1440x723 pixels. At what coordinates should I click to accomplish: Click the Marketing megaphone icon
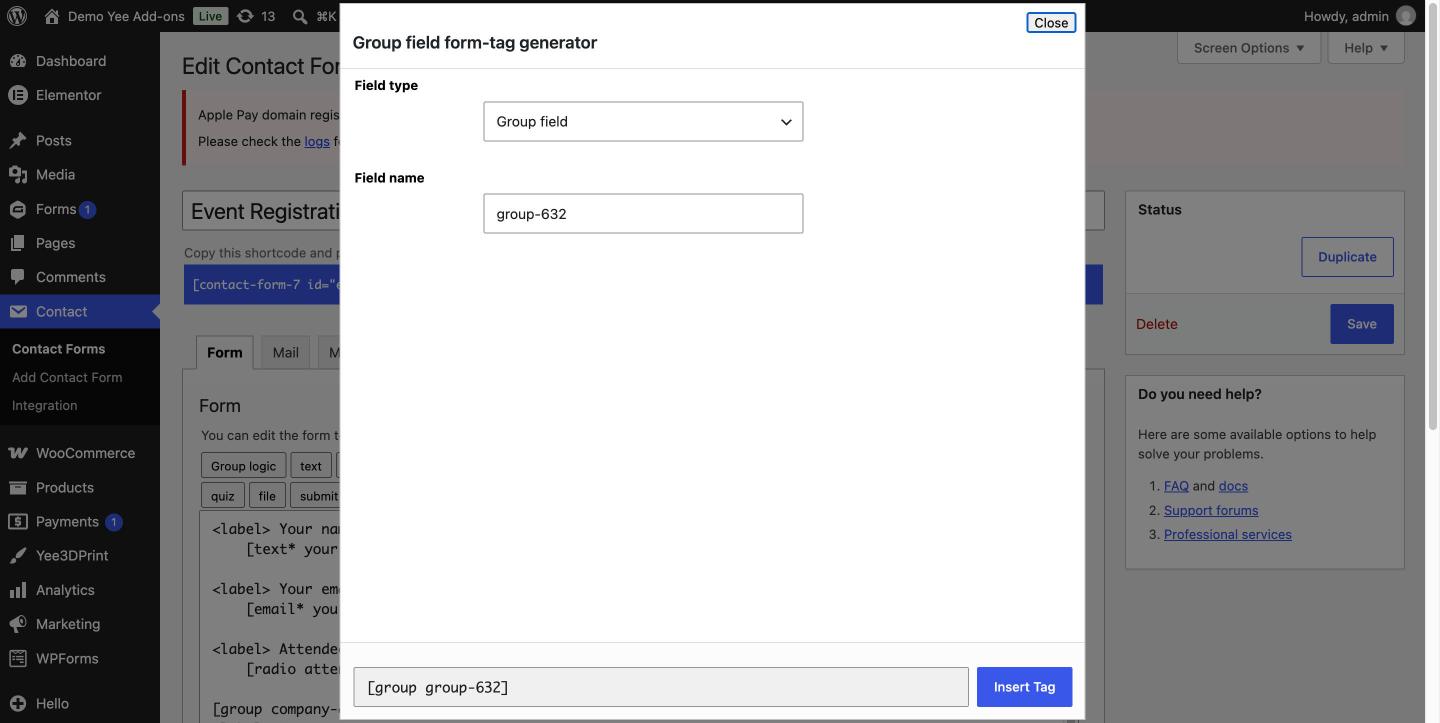17,624
